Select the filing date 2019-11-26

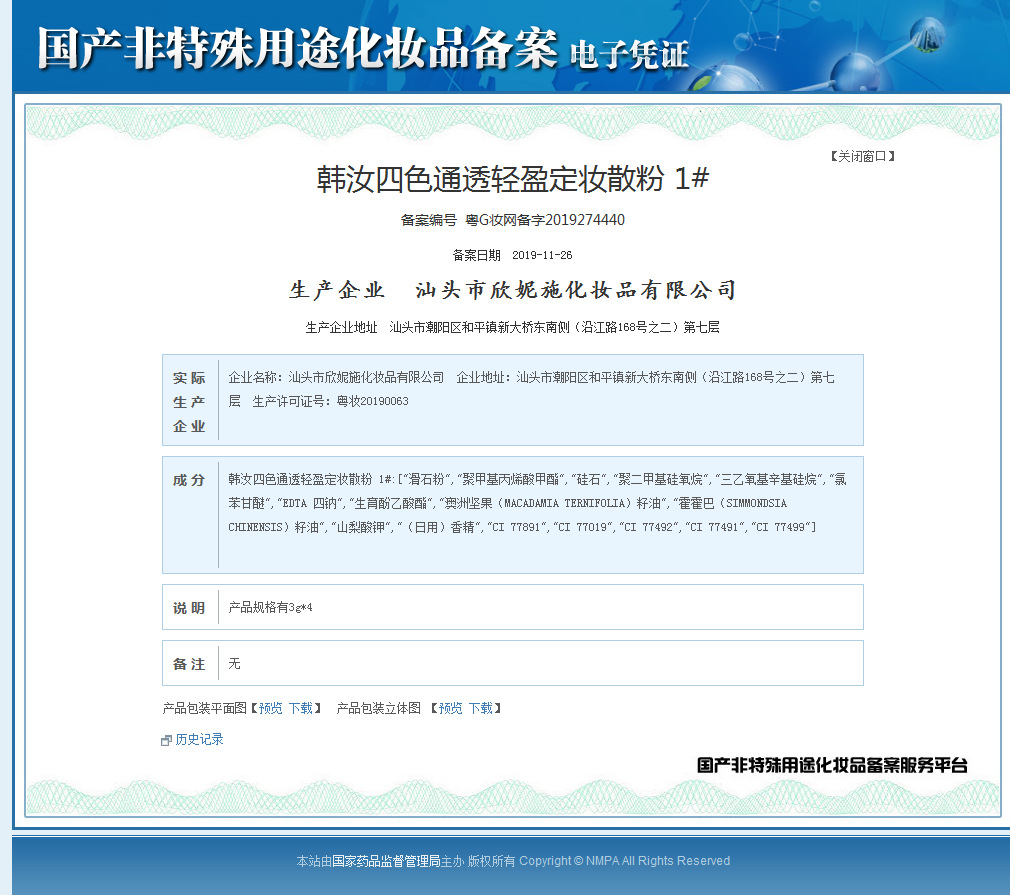coord(542,255)
